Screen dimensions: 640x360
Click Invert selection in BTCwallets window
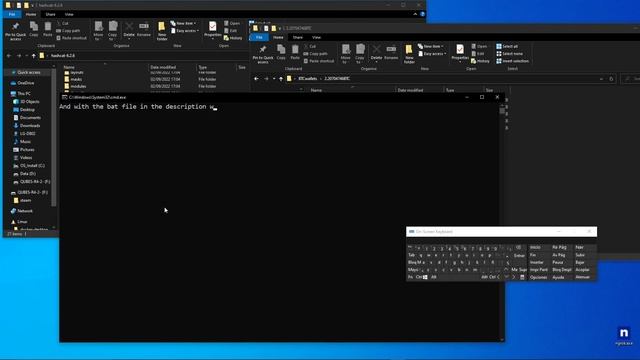tap(512, 61)
